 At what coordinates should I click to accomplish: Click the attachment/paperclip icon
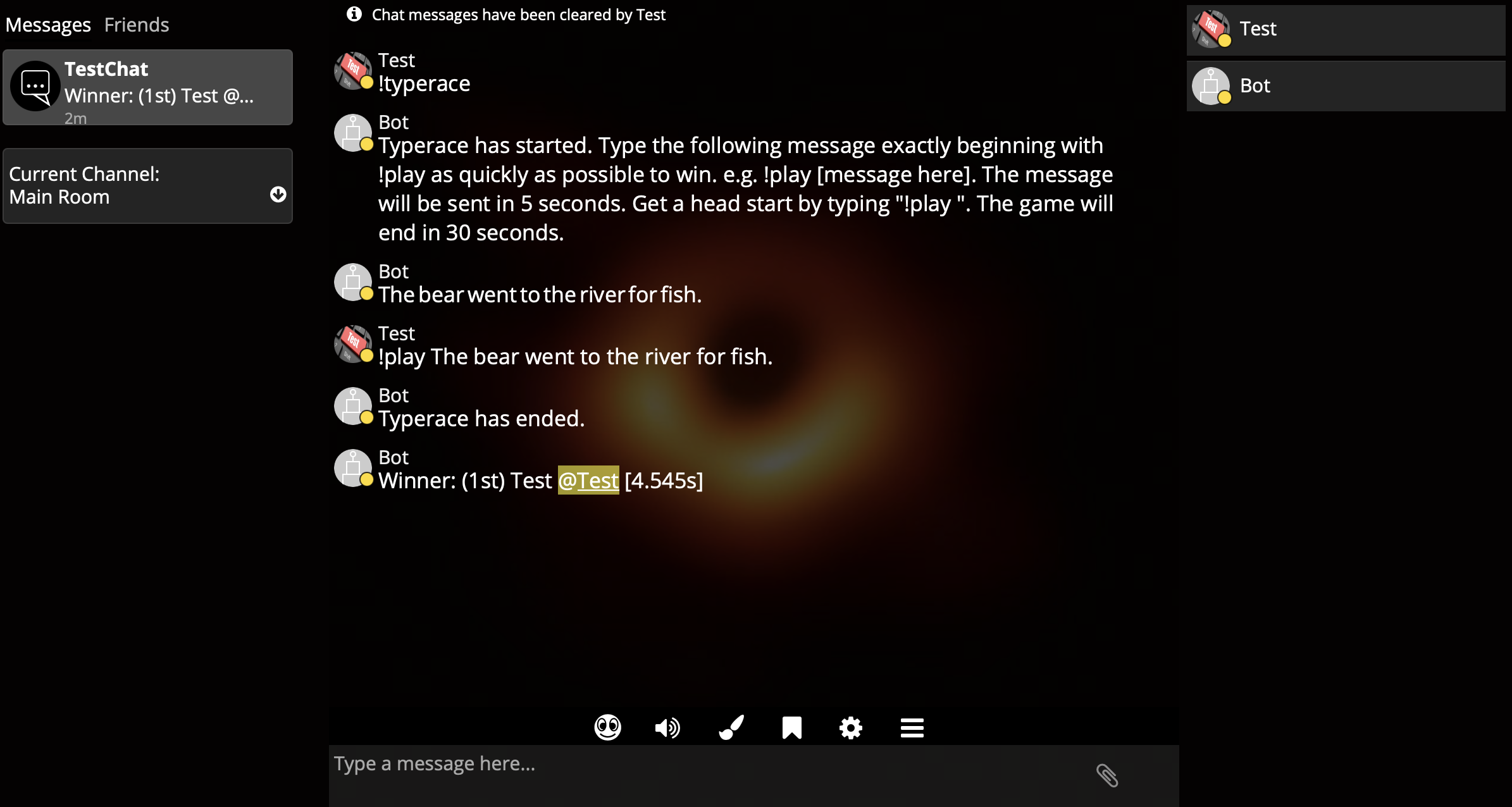1107,774
